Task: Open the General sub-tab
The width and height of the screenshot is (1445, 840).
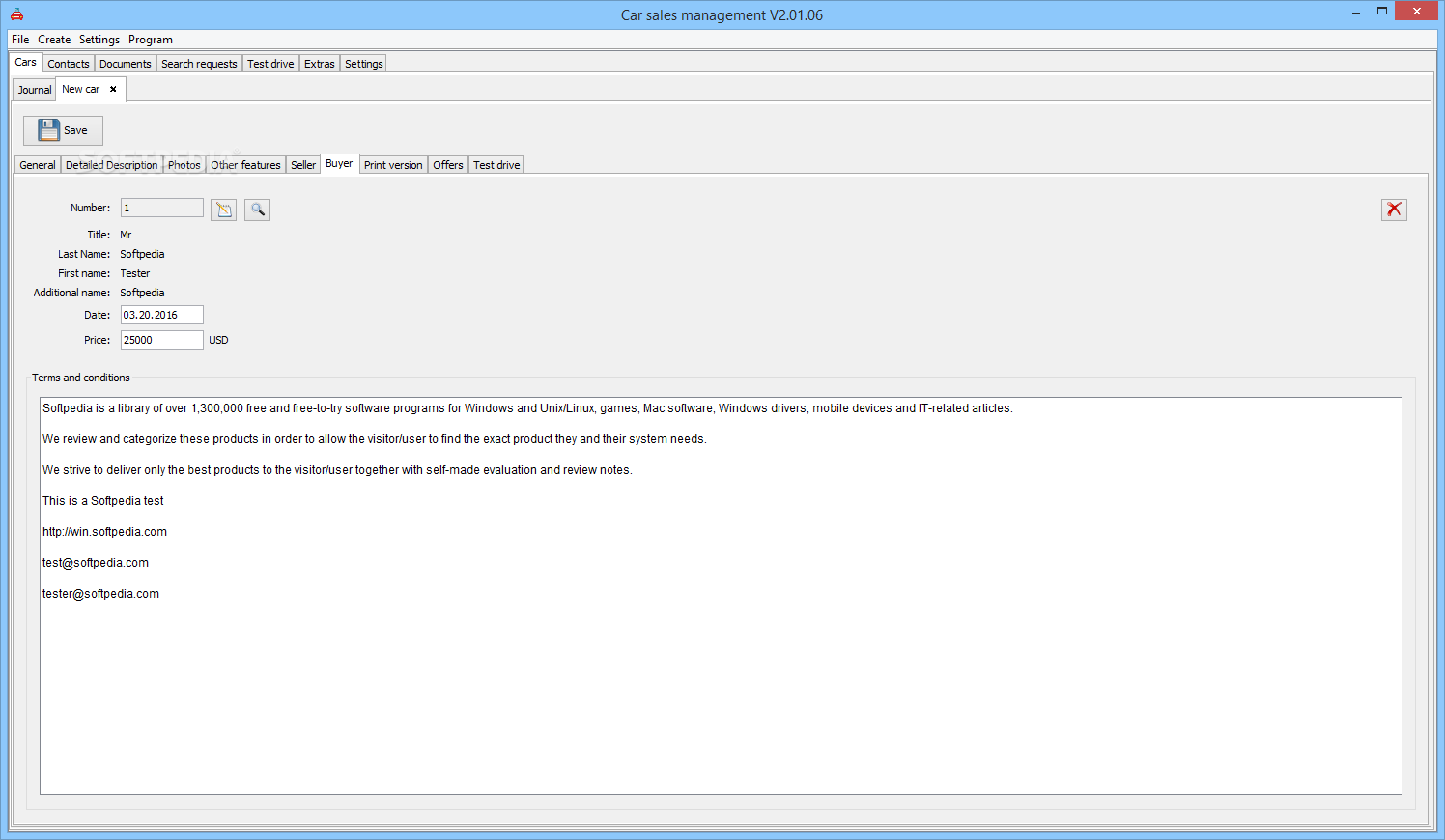Action: [38, 165]
